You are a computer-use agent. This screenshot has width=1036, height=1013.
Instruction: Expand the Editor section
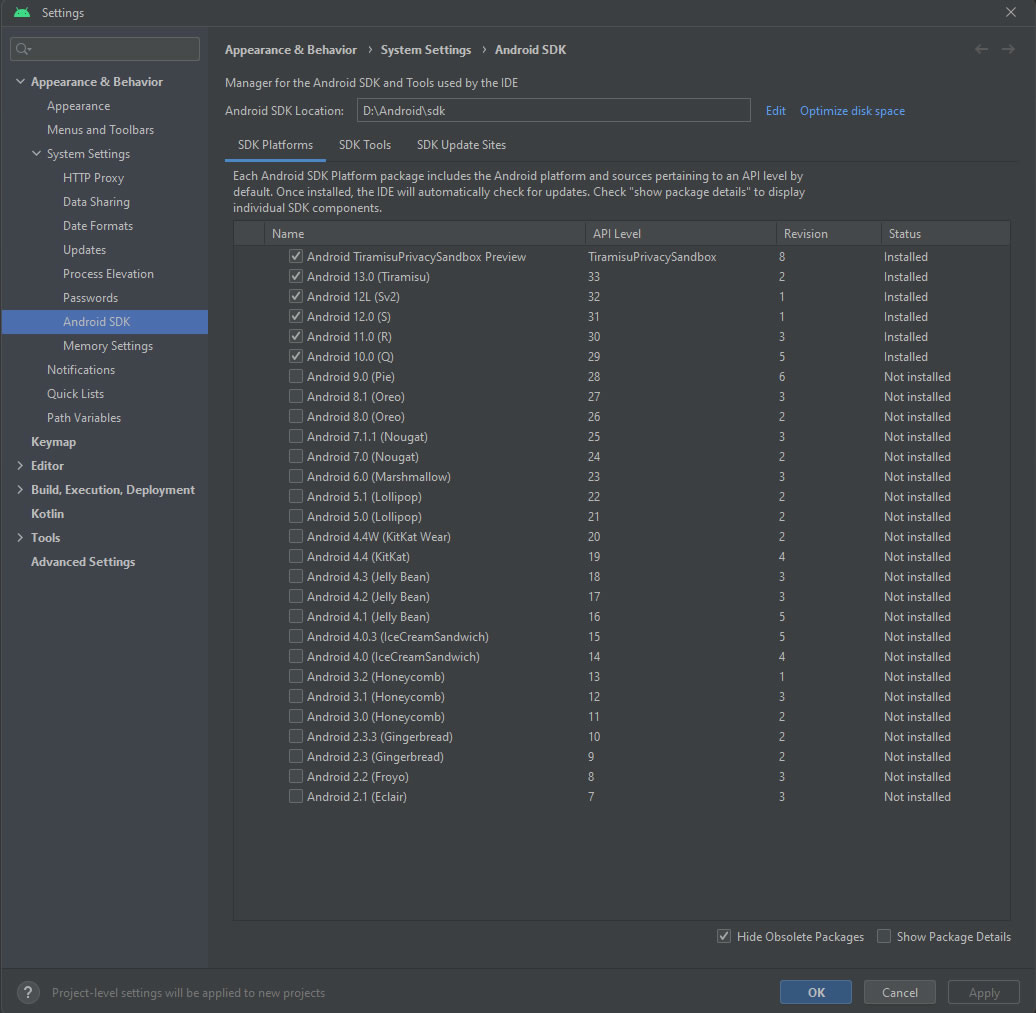20,466
